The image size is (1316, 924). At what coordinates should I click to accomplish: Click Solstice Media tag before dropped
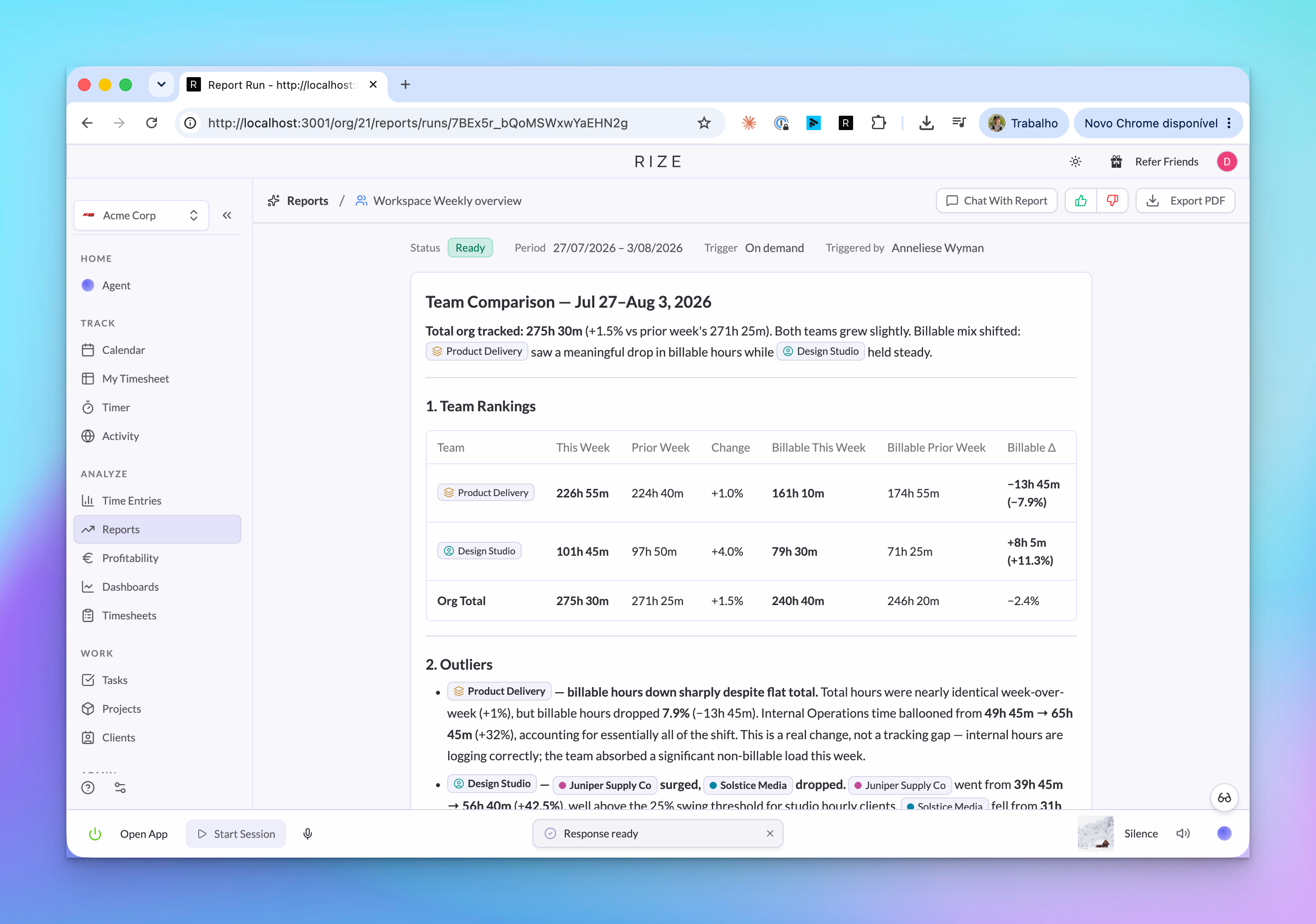pyautogui.click(x=747, y=785)
